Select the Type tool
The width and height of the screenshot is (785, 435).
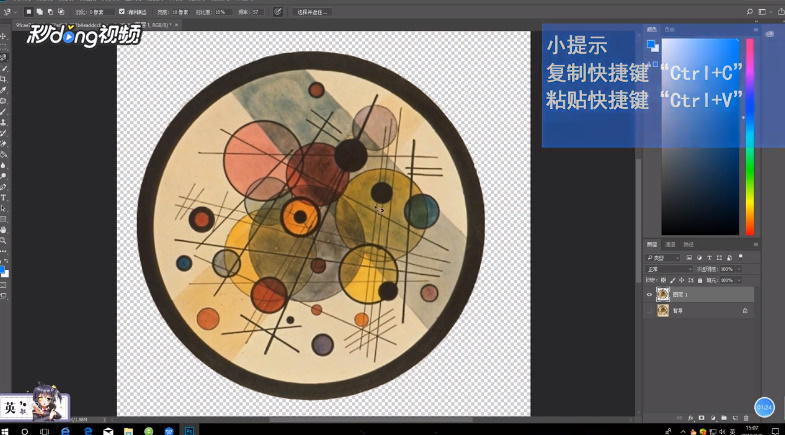(3, 198)
